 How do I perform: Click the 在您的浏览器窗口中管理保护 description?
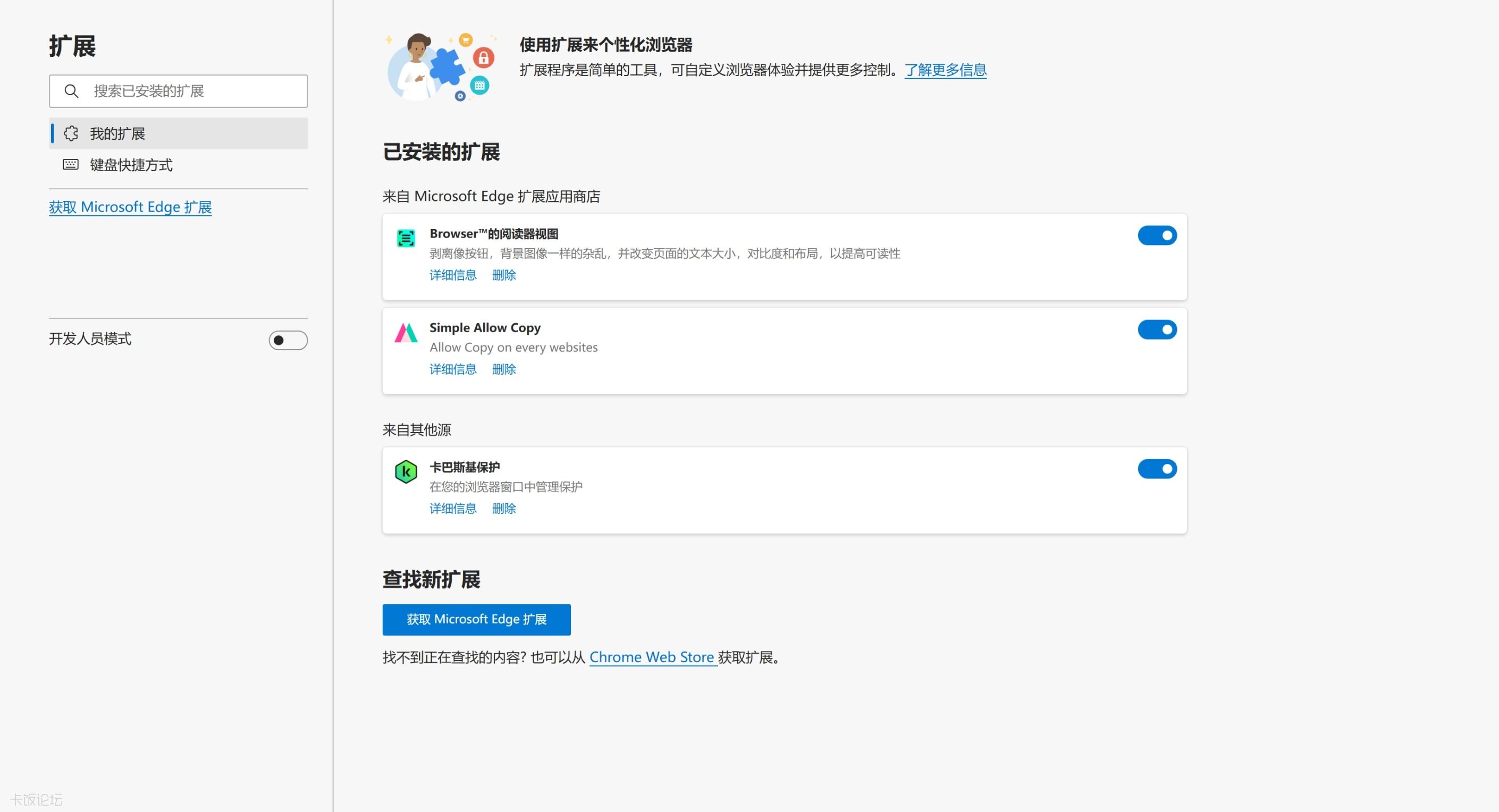[x=506, y=487]
